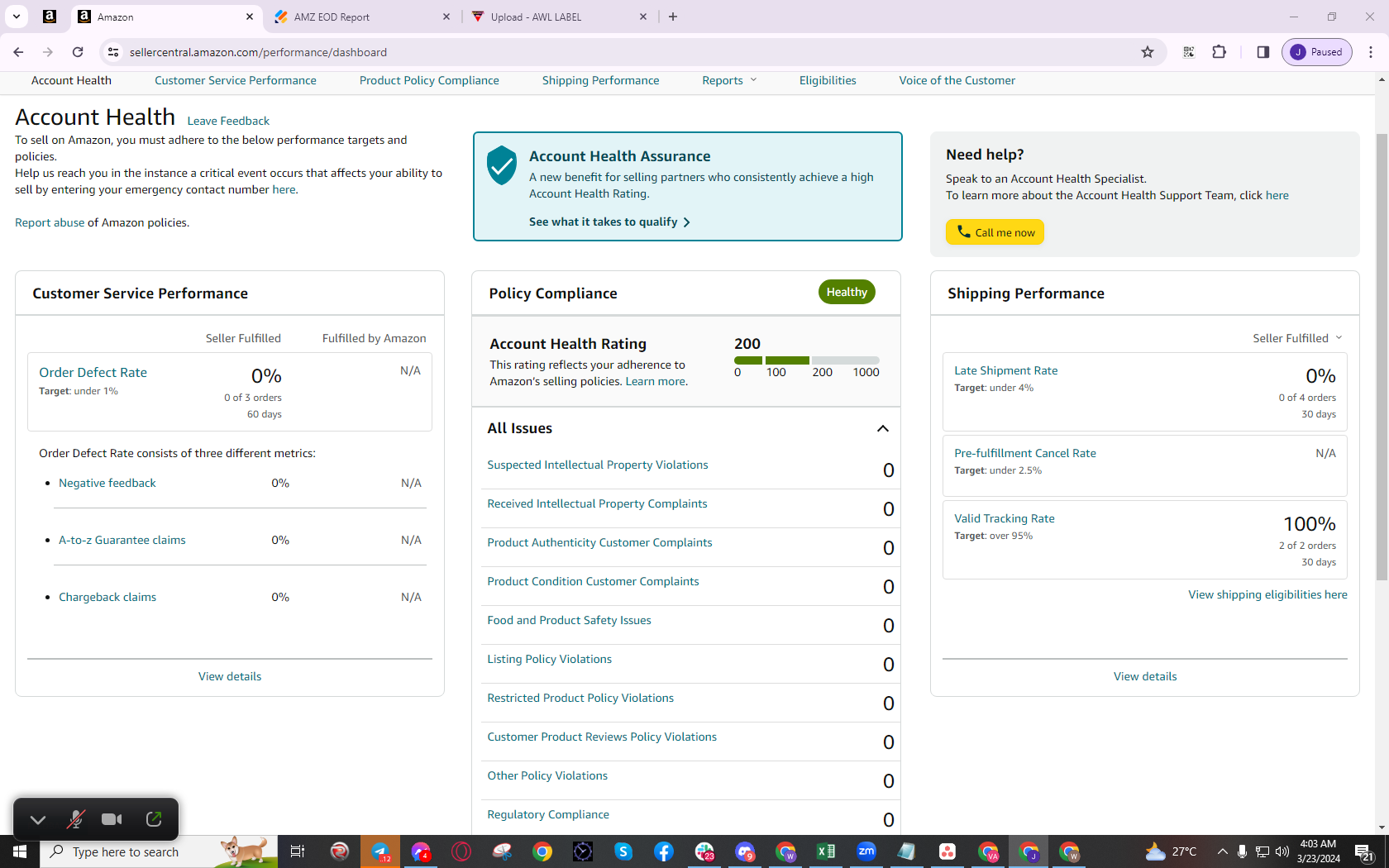The height and width of the screenshot is (868, 1389).
Task: Click View details under Customer Service Performance
Action: point(230,676)
